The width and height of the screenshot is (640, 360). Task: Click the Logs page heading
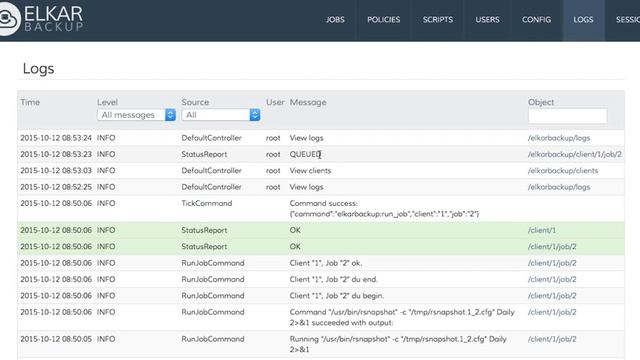[38, 69]
